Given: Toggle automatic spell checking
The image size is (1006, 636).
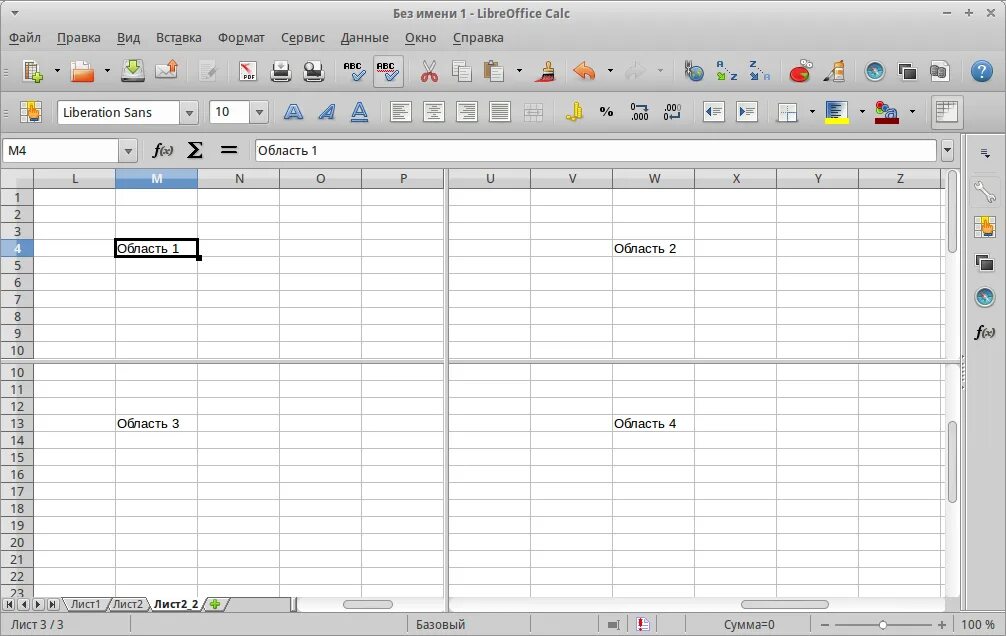Looking at the screenshot, I should (x=388, y=71).
